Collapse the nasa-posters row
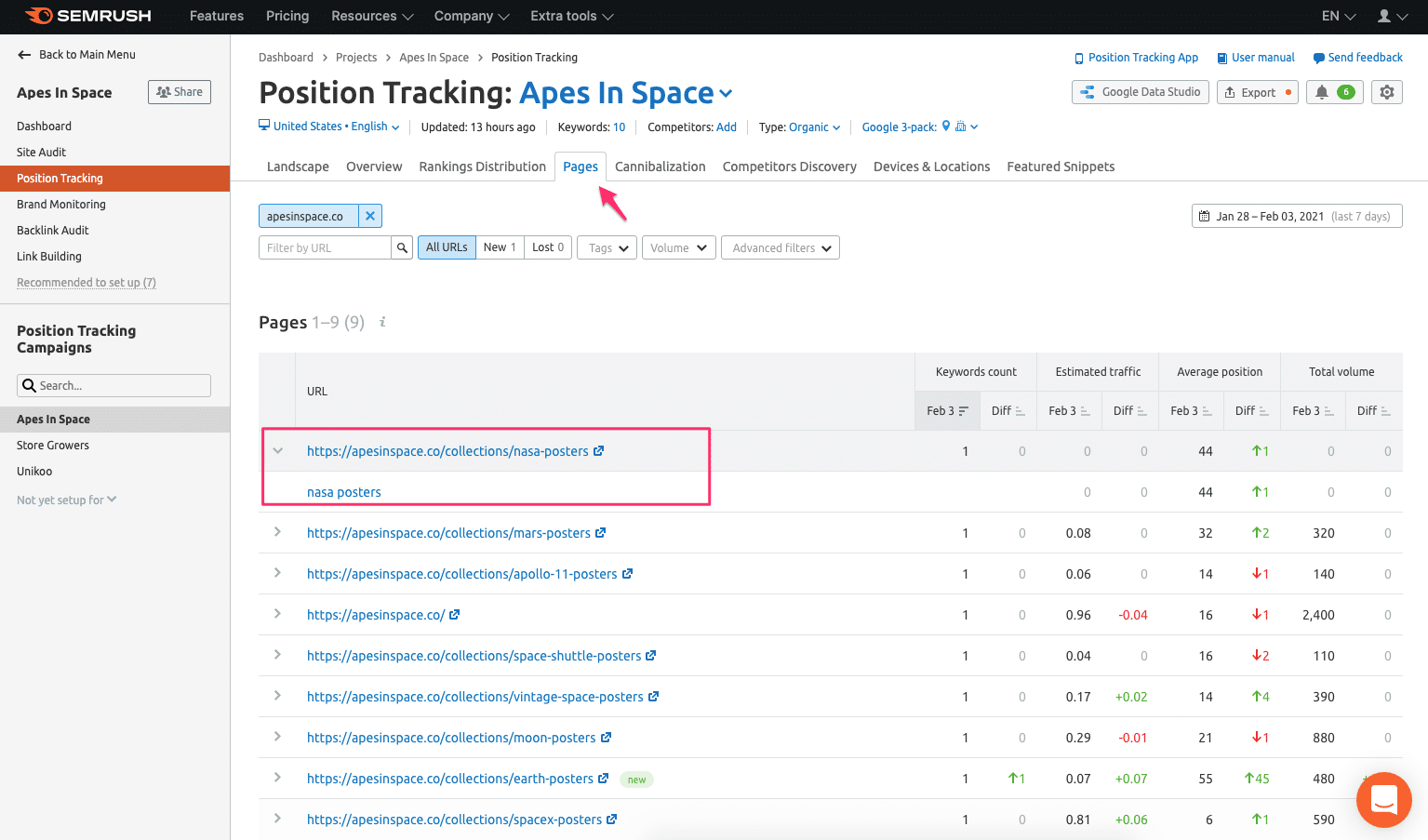The image size is (1428, 840). click(x=277, y=451)
